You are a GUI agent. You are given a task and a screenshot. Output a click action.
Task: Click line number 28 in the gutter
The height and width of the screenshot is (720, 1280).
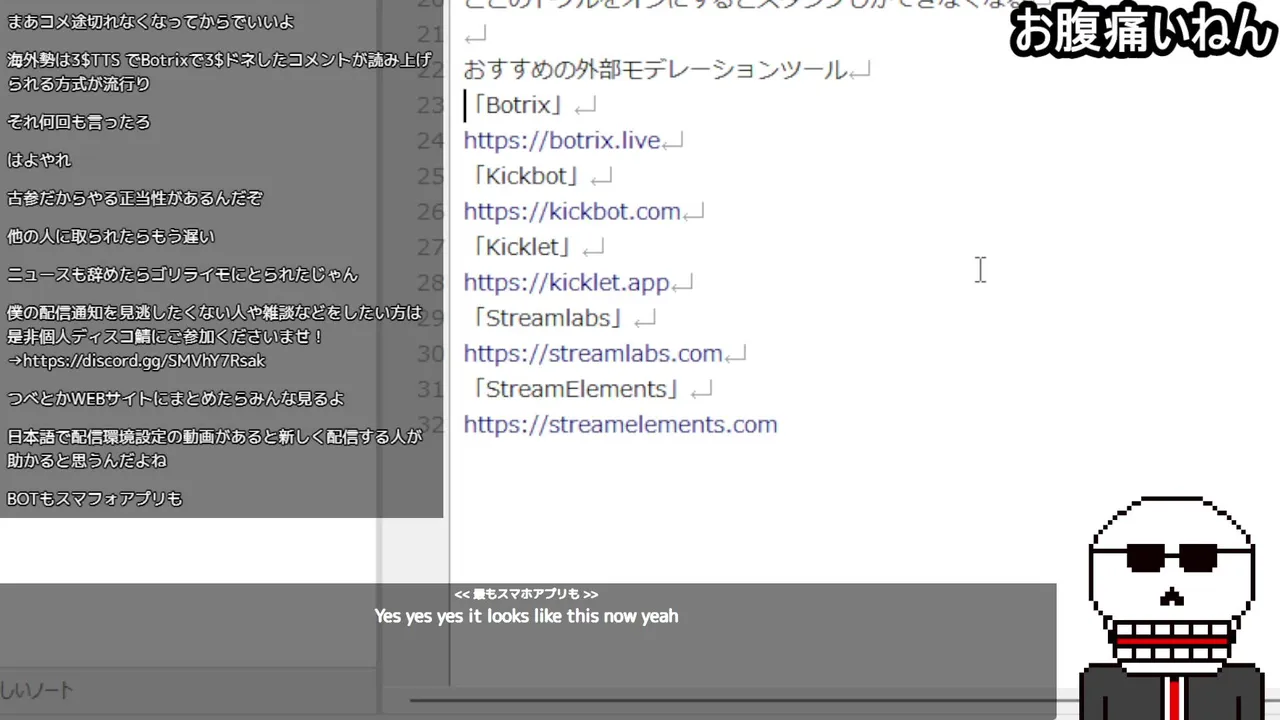[x=430, y=282]
